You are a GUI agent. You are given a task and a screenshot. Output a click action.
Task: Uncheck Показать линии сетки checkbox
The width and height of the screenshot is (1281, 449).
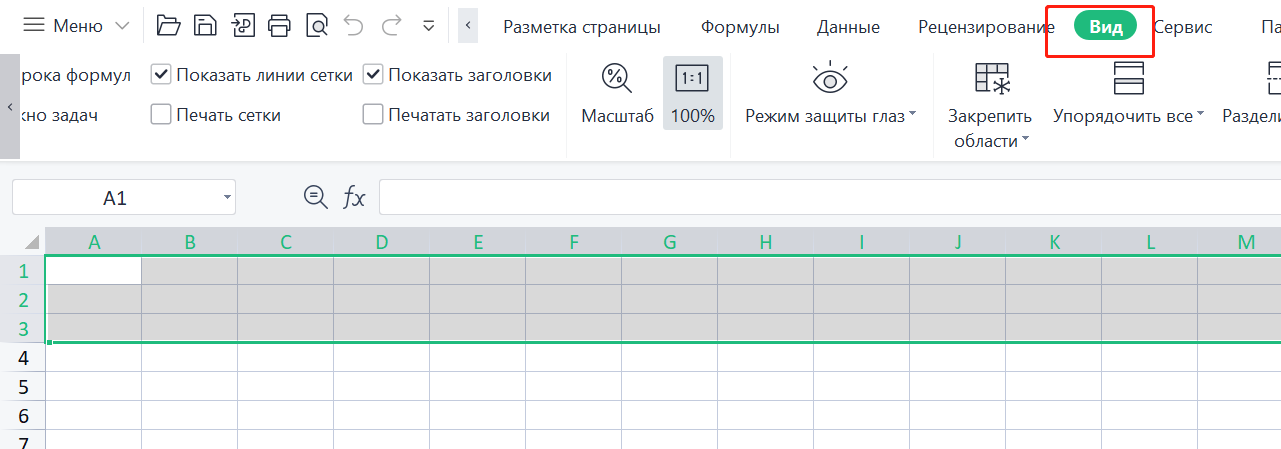(161, 75)
